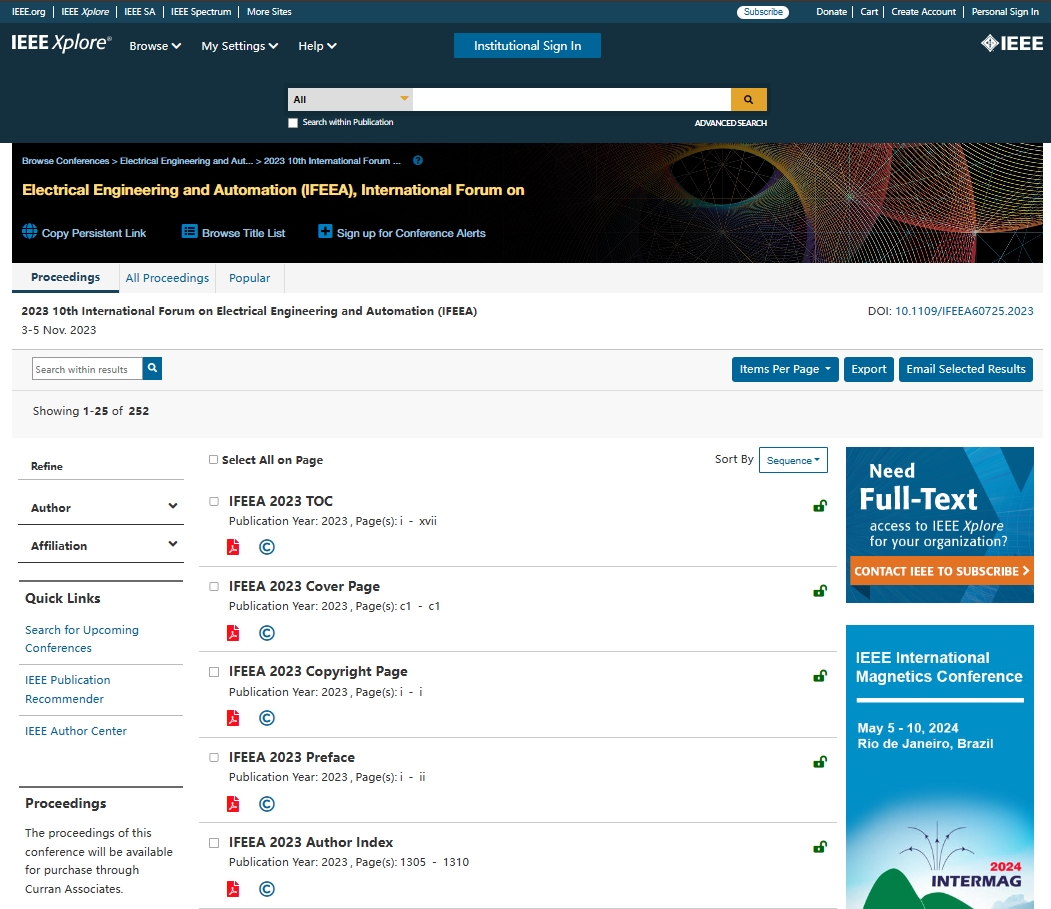1051x909 pixels.
Task: Click Personal Sign In link
Action: click(1005, 11)
